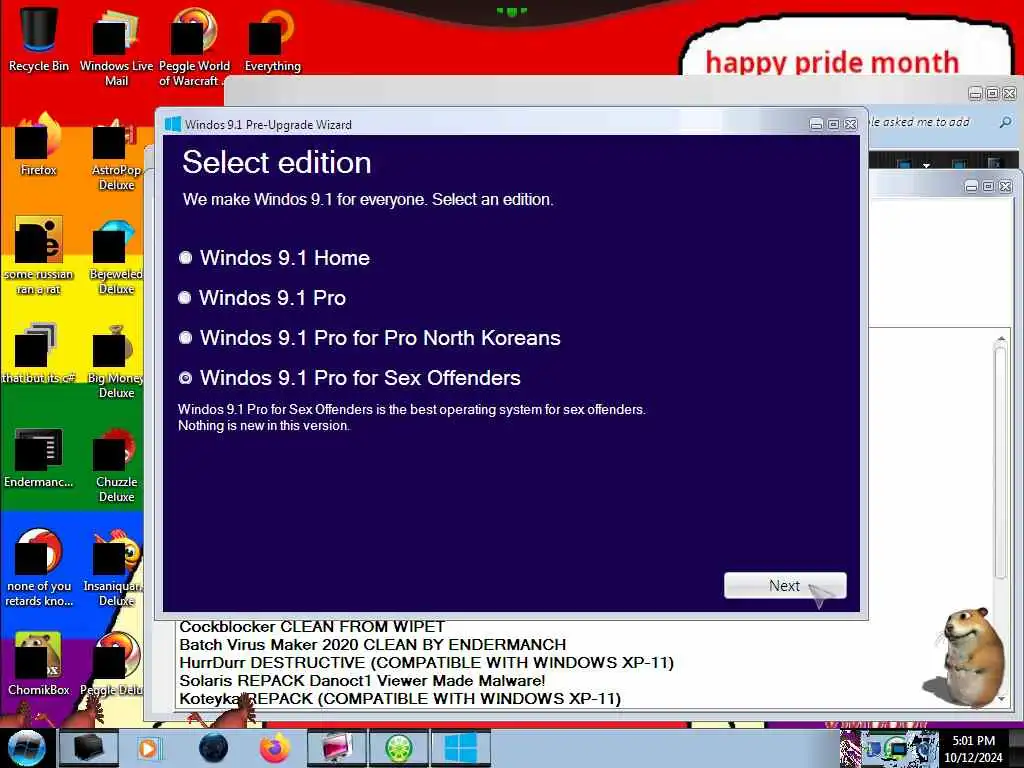Click the scrollbar down arrow near the hamster
Image resolution: width=1024 pixels, height=768 pixels.
tap(1001, 699)
